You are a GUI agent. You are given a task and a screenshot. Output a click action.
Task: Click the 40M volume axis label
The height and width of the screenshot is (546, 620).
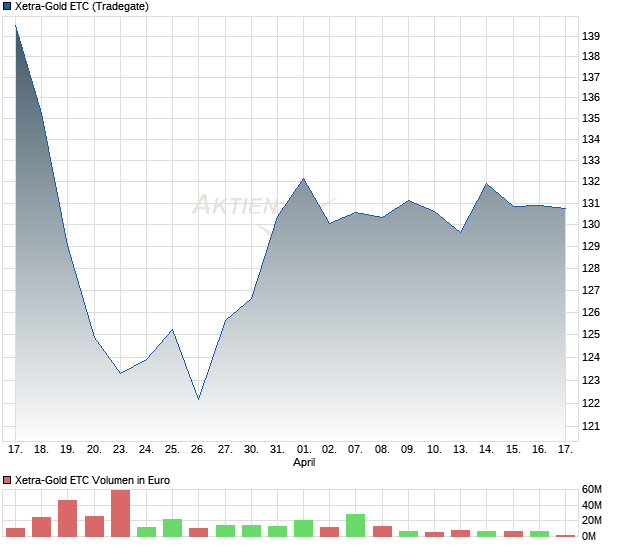pos(592,505)
